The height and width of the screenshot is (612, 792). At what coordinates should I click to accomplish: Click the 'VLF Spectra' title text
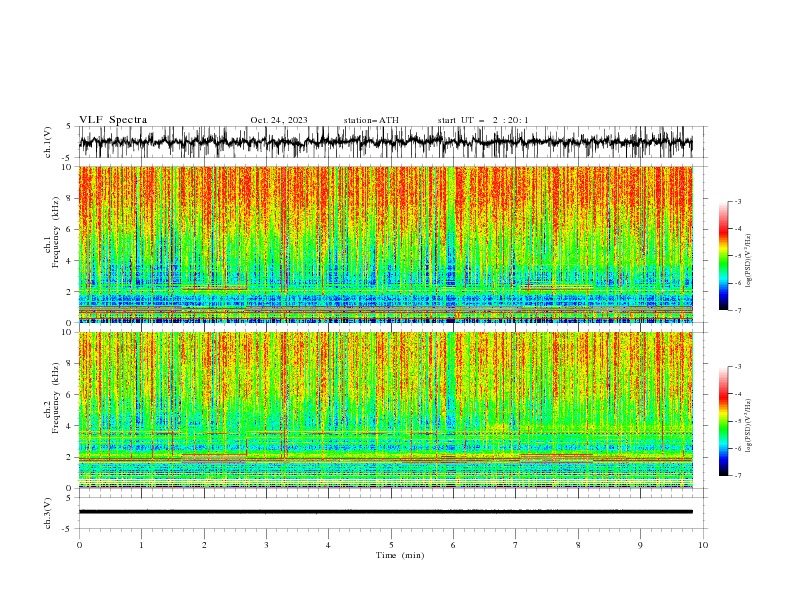click(x=113, y=120)
